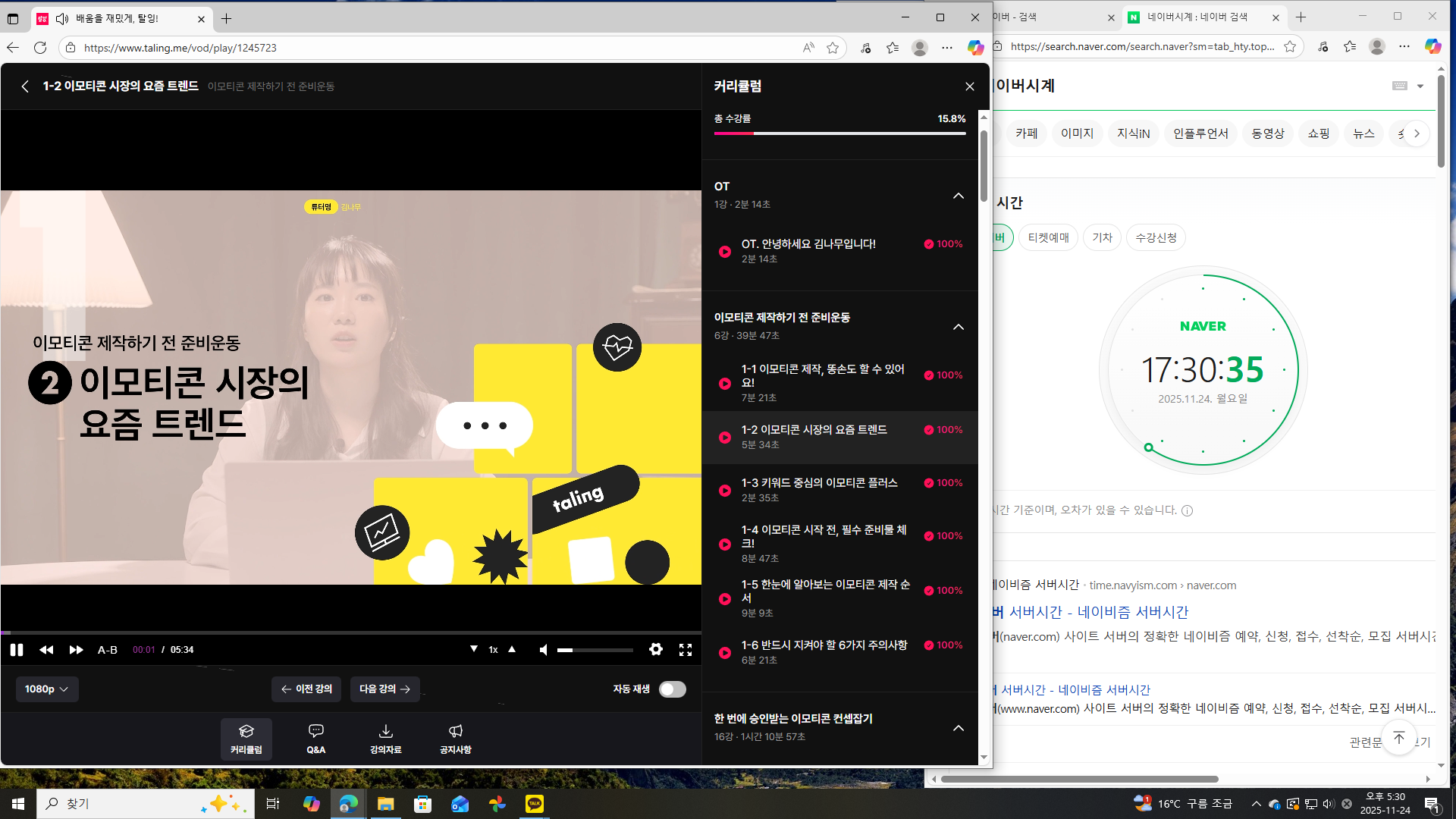Collapse the OT curriculum section

pos(959,196)
